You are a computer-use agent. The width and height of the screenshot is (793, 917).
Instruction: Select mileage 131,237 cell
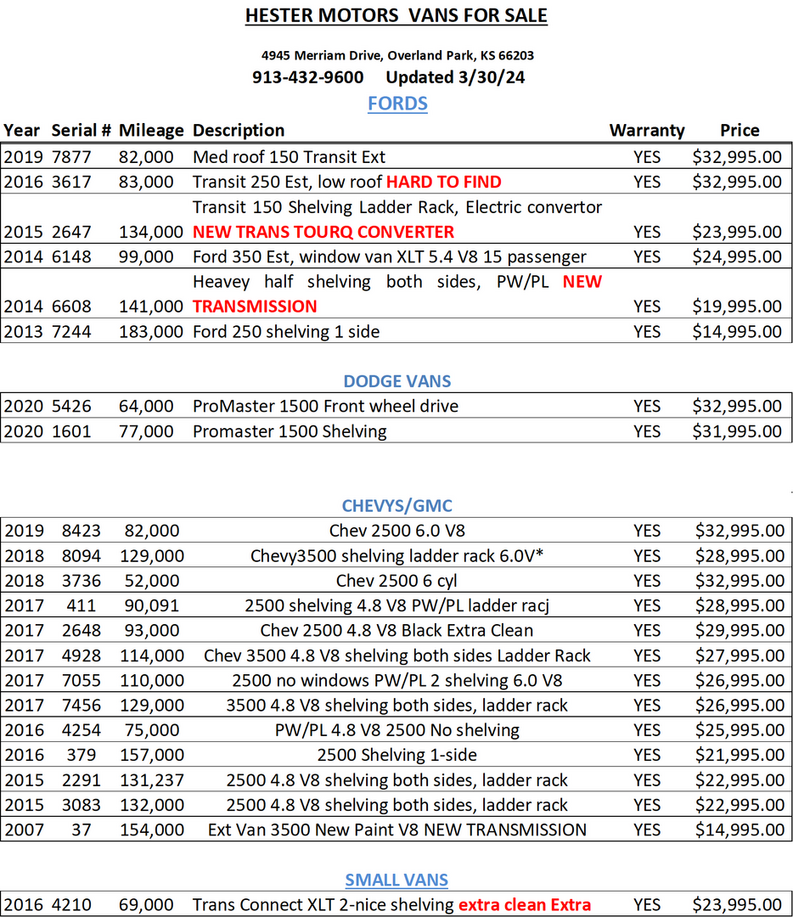[152, 780]
